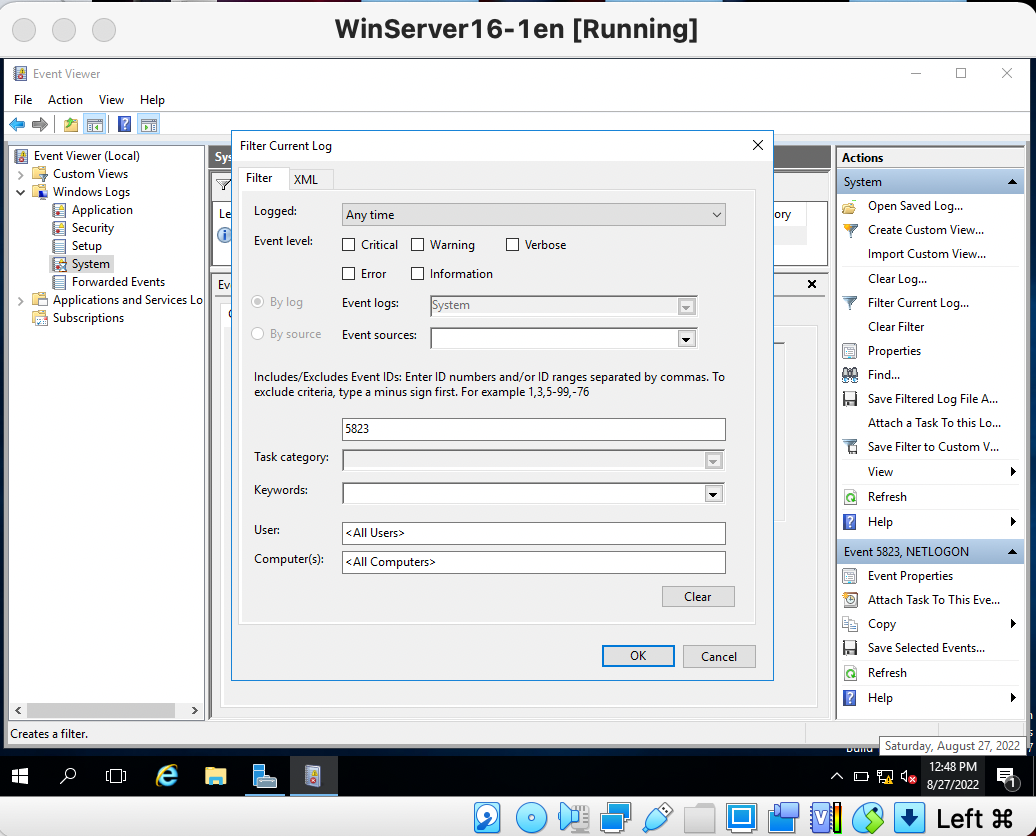Click the Security log icon in tree

coord(59,228)
